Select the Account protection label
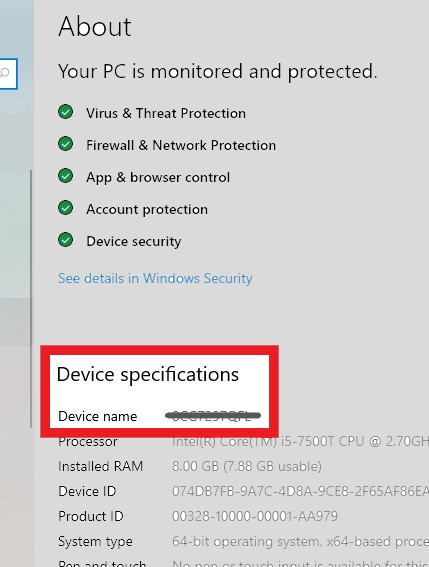The height and width of the screenshot is (567, 429). coord(147,209)
